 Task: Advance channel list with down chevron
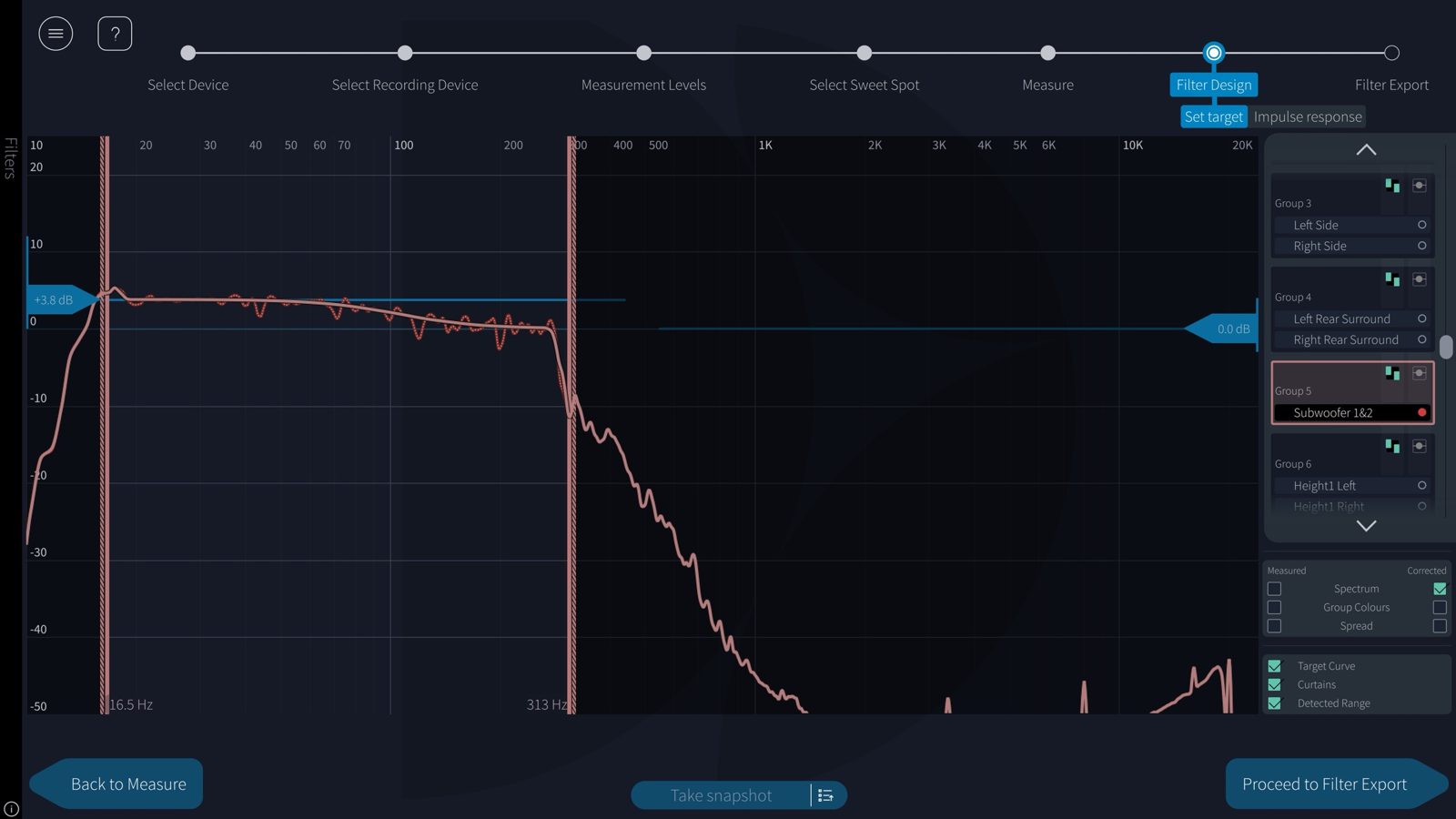pos(1366,526)
